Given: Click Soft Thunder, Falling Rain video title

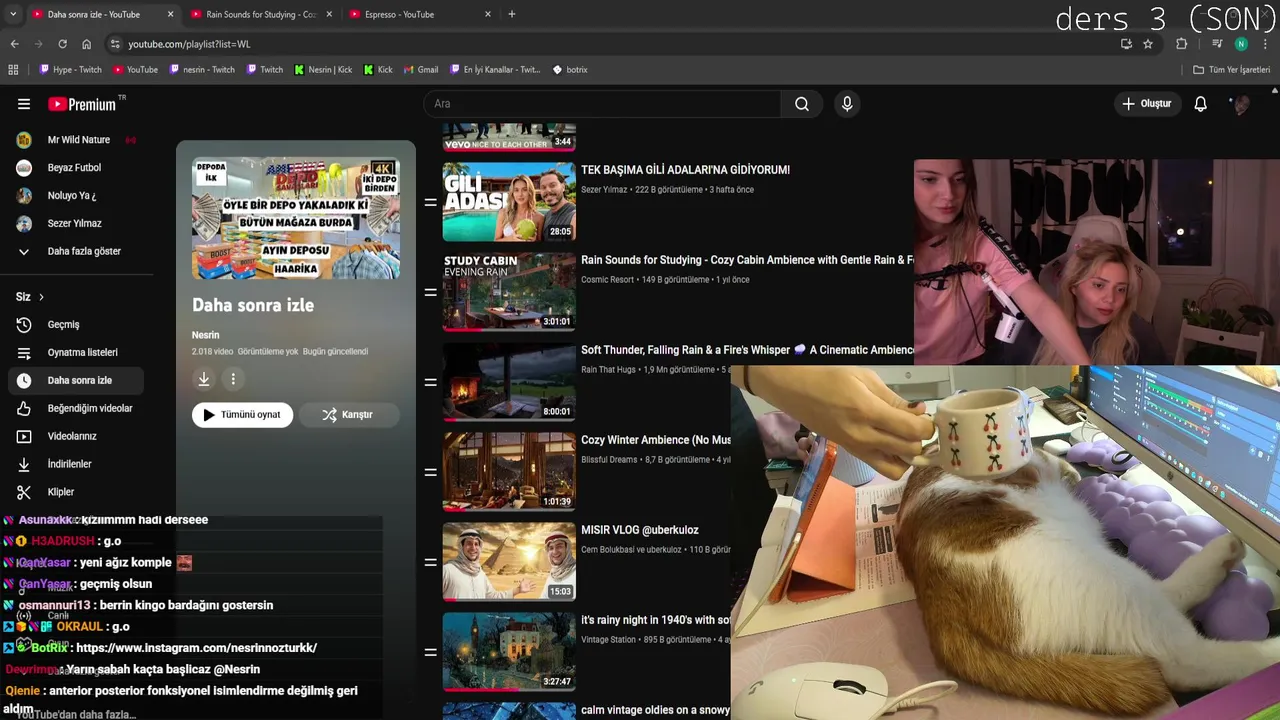Looking at the screenshot, I should [747, 350].
